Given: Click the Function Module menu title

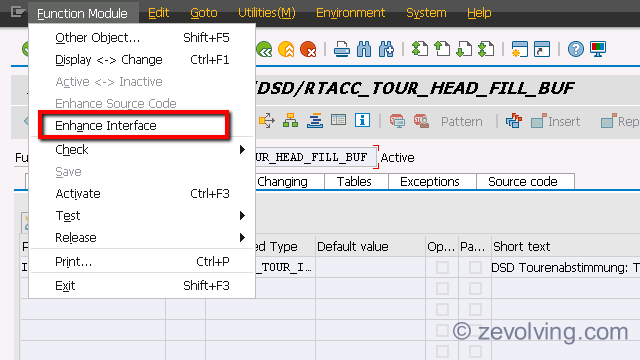Looking at the screenshot, I should point(82,13).
